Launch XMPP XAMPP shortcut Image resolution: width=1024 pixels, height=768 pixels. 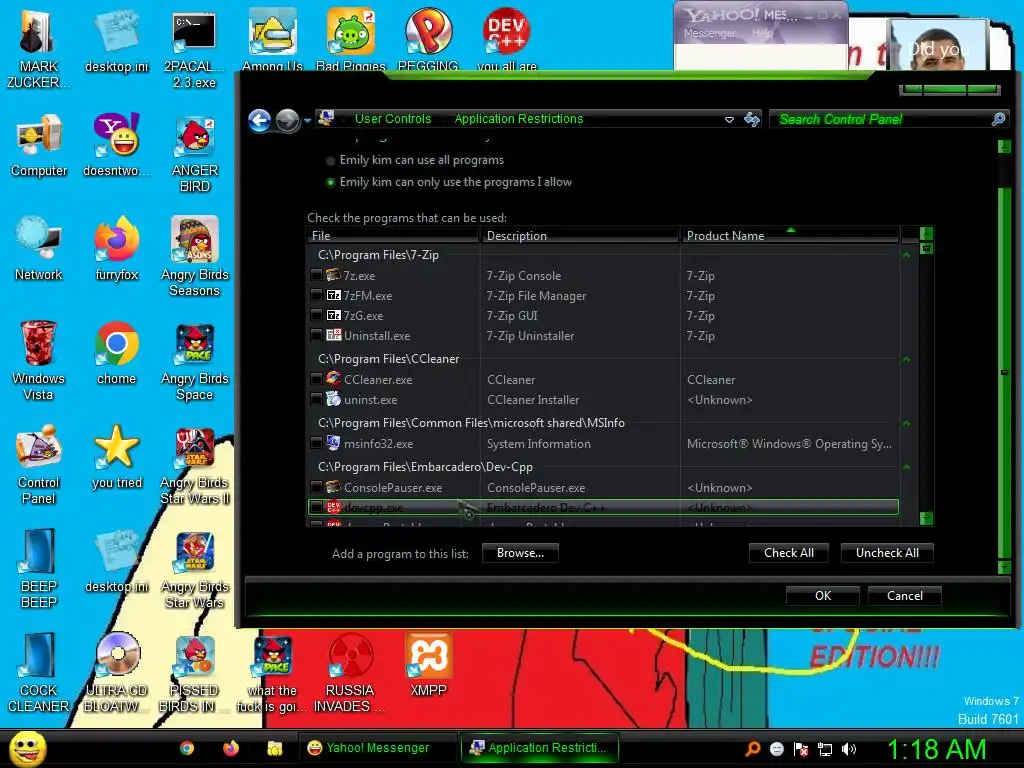tap(428, 665)
